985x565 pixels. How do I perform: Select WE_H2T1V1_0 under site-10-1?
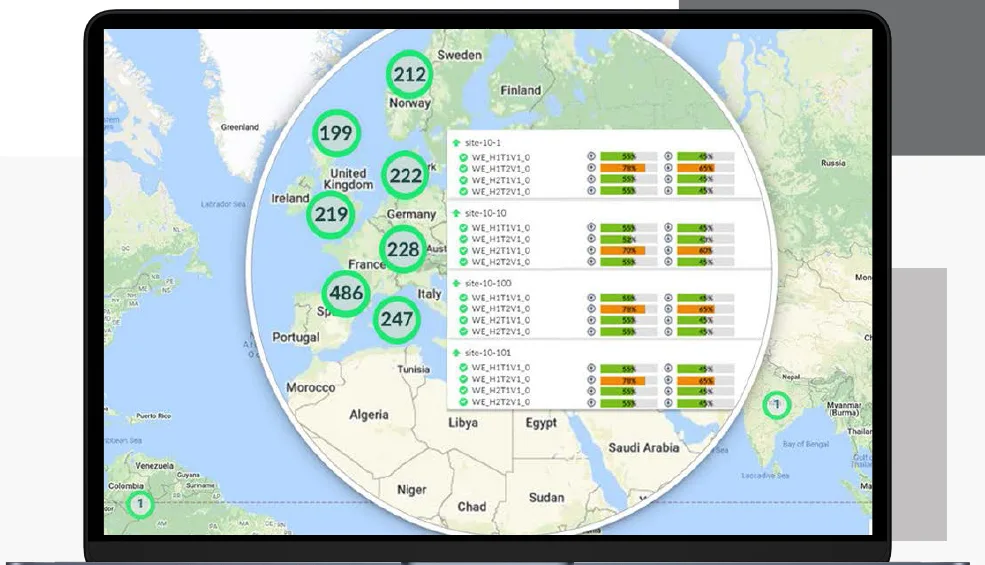tap(501, 180)
